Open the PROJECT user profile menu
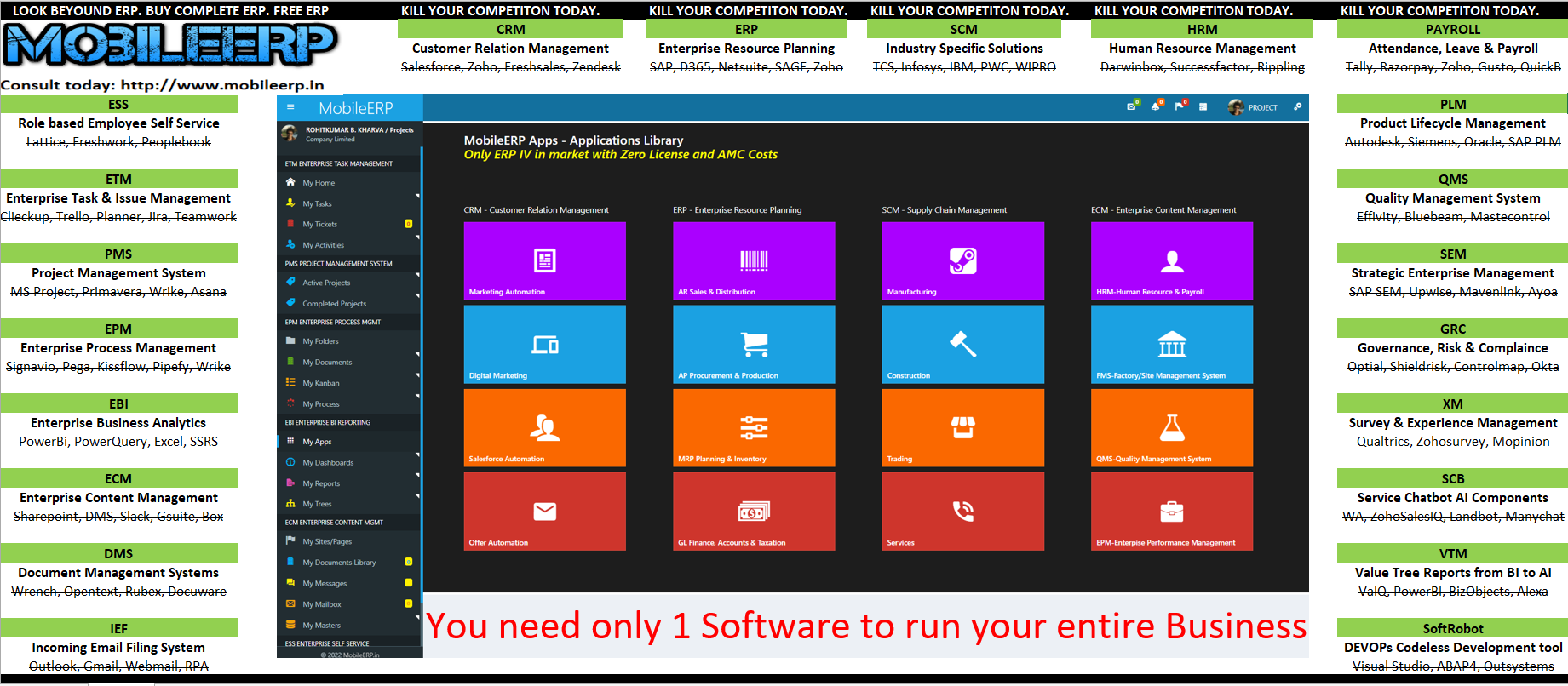1568x686 pixels. click(1252, 107)
